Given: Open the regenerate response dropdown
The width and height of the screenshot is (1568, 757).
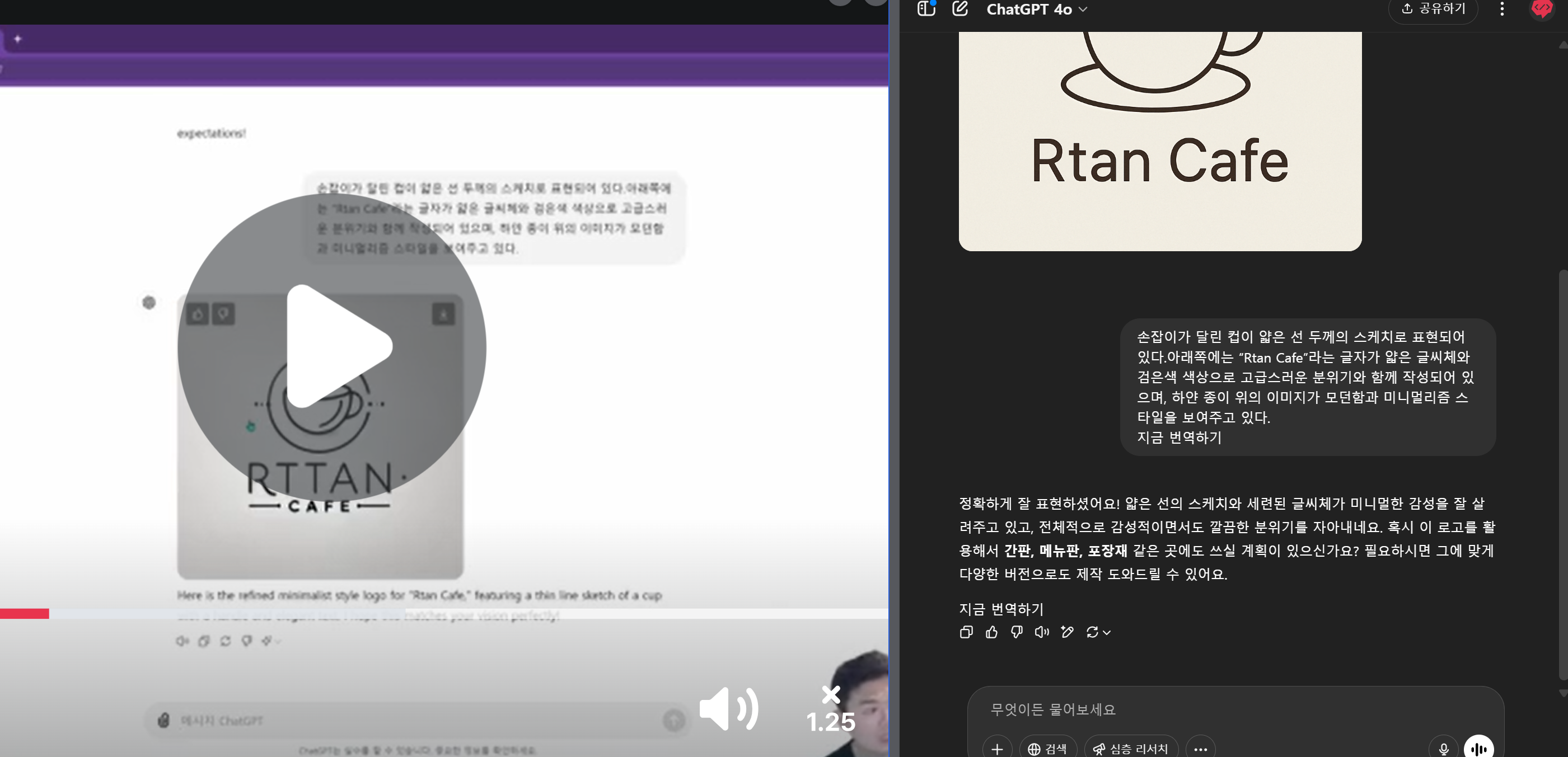Looking at the screenshot, I should click(1098, 632).
